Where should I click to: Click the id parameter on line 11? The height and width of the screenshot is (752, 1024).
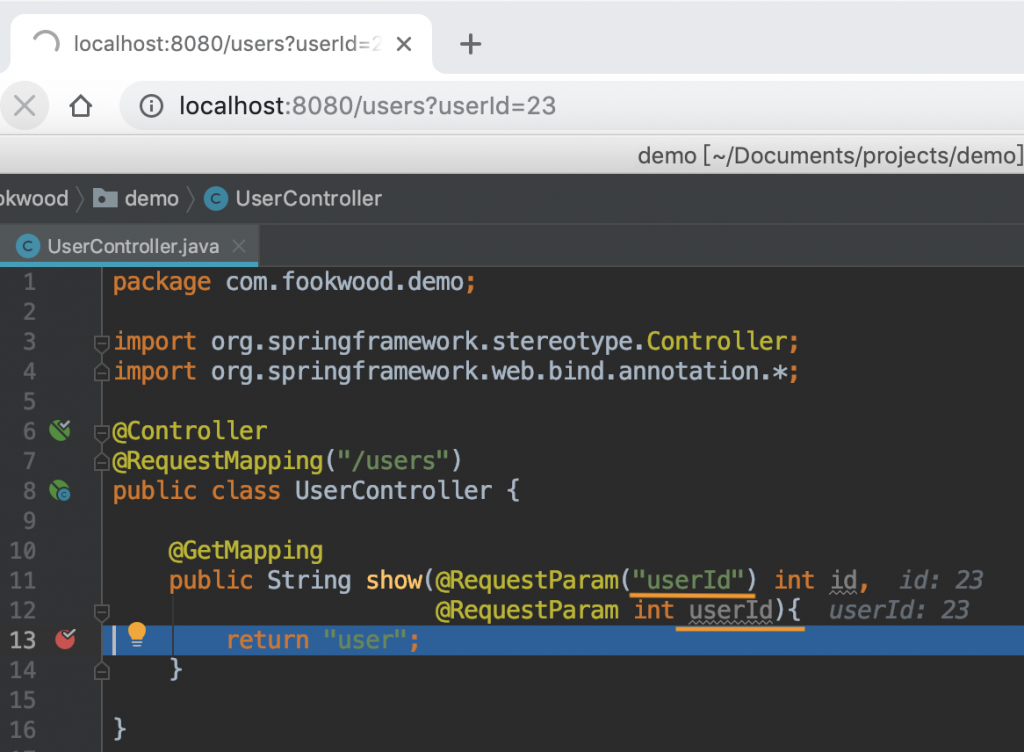click(x=844, y=580)
